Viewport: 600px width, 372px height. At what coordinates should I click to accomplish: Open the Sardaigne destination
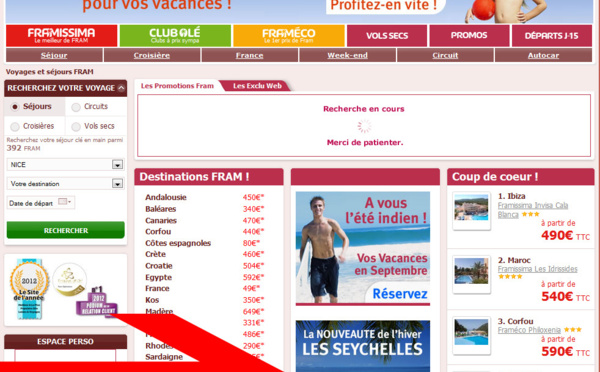coord(164,357)
